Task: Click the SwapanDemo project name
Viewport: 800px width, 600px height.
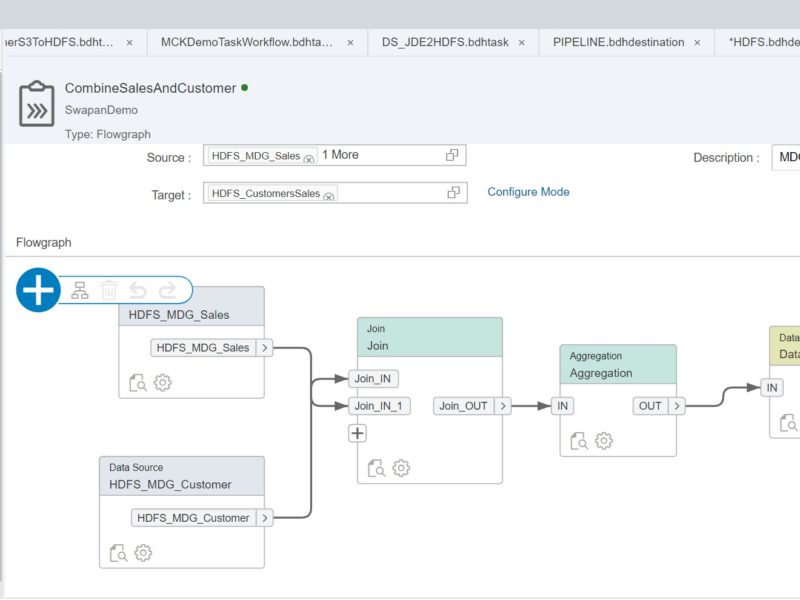Action: pyautogui.click(x=102, y=110)
